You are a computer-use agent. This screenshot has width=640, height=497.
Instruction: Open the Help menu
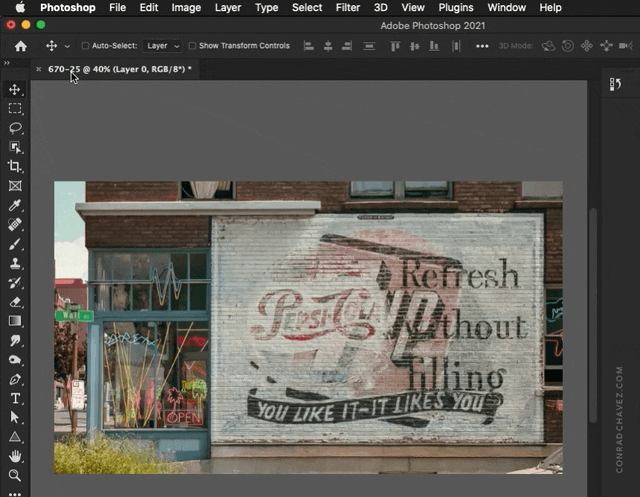pyautogui.click(x=550, y=7)
